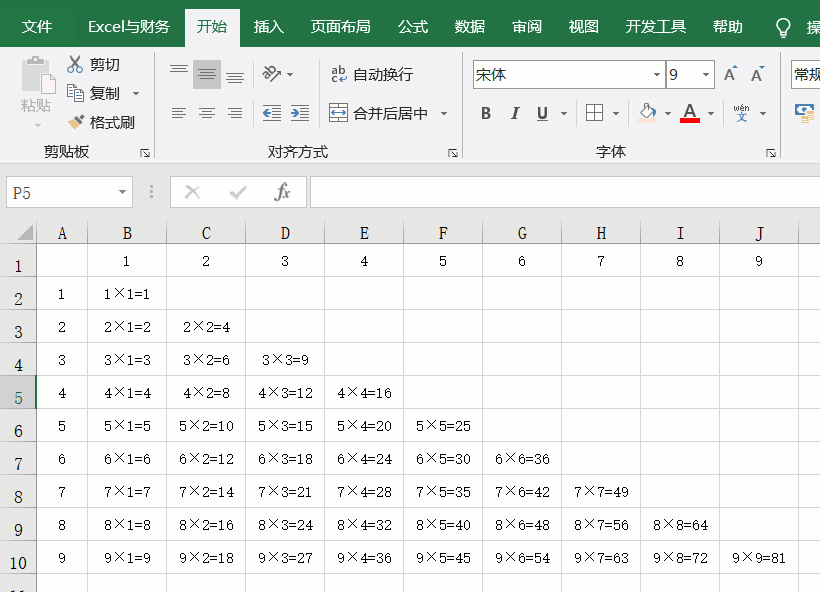Expand the font color dropdown arrow
Viewport: 820px width, 592px height.
711,113
